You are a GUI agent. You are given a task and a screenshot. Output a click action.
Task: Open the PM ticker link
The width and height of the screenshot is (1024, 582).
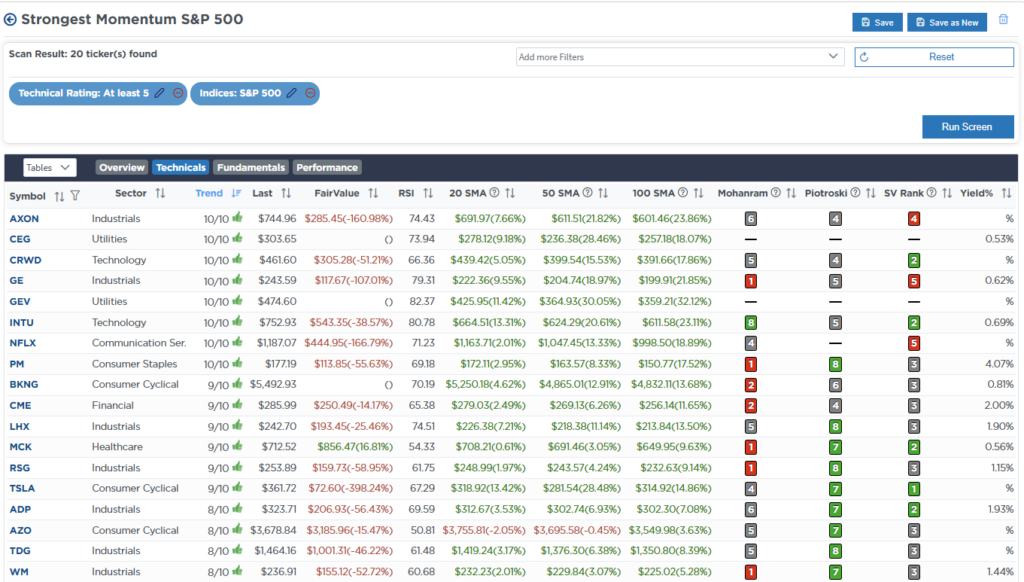[16, 364]
